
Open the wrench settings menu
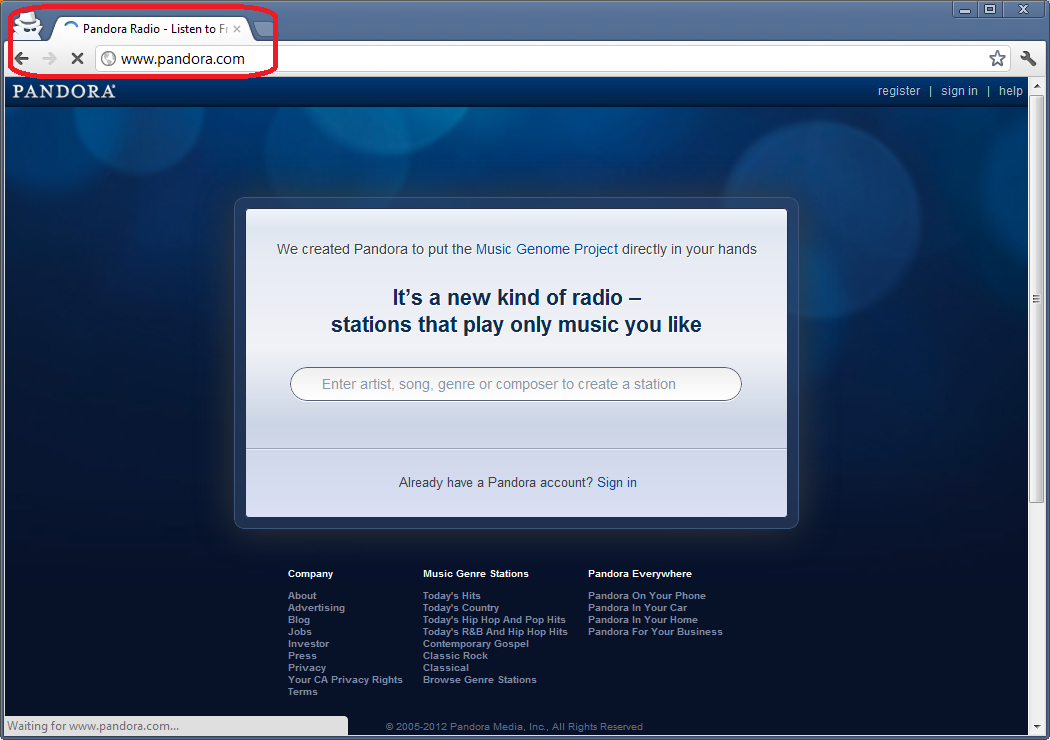[1028, 59]
